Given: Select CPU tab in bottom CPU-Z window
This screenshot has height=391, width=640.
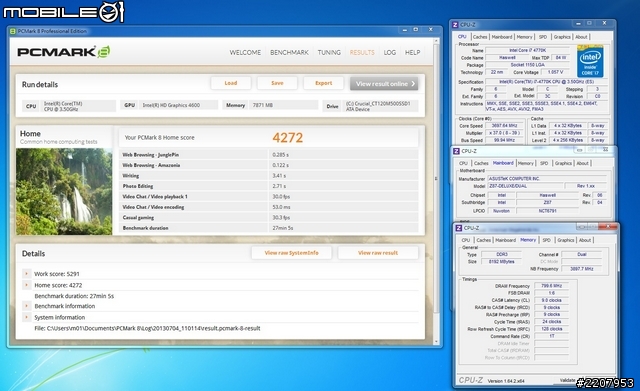Looking at the screenshot, I should [466, 240].
